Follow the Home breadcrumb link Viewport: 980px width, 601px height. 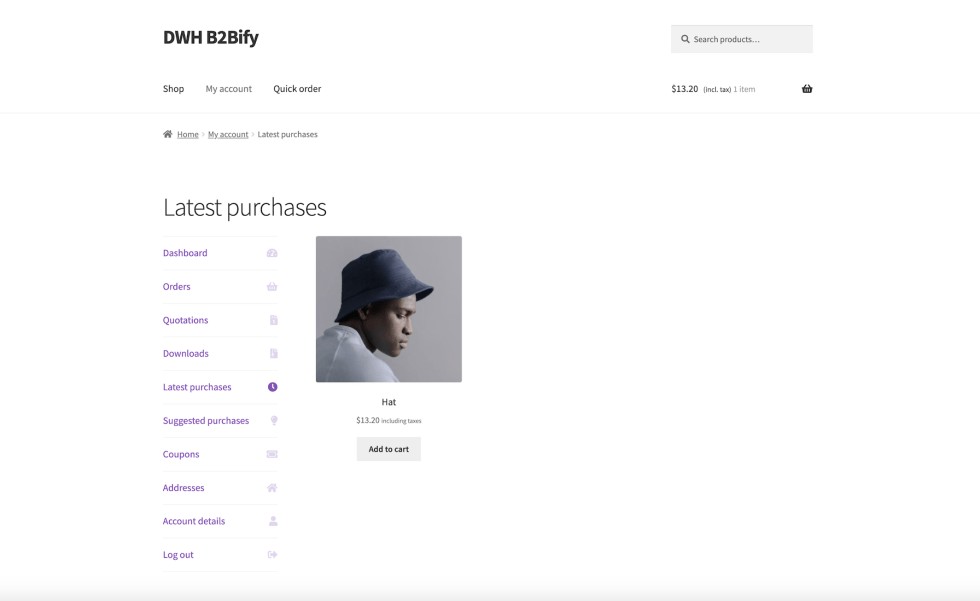point(188,134)
